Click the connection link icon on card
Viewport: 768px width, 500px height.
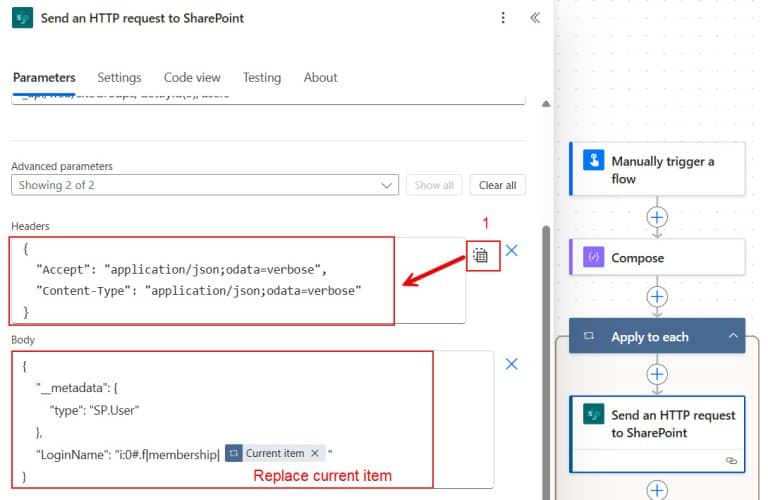pos(731,461)
